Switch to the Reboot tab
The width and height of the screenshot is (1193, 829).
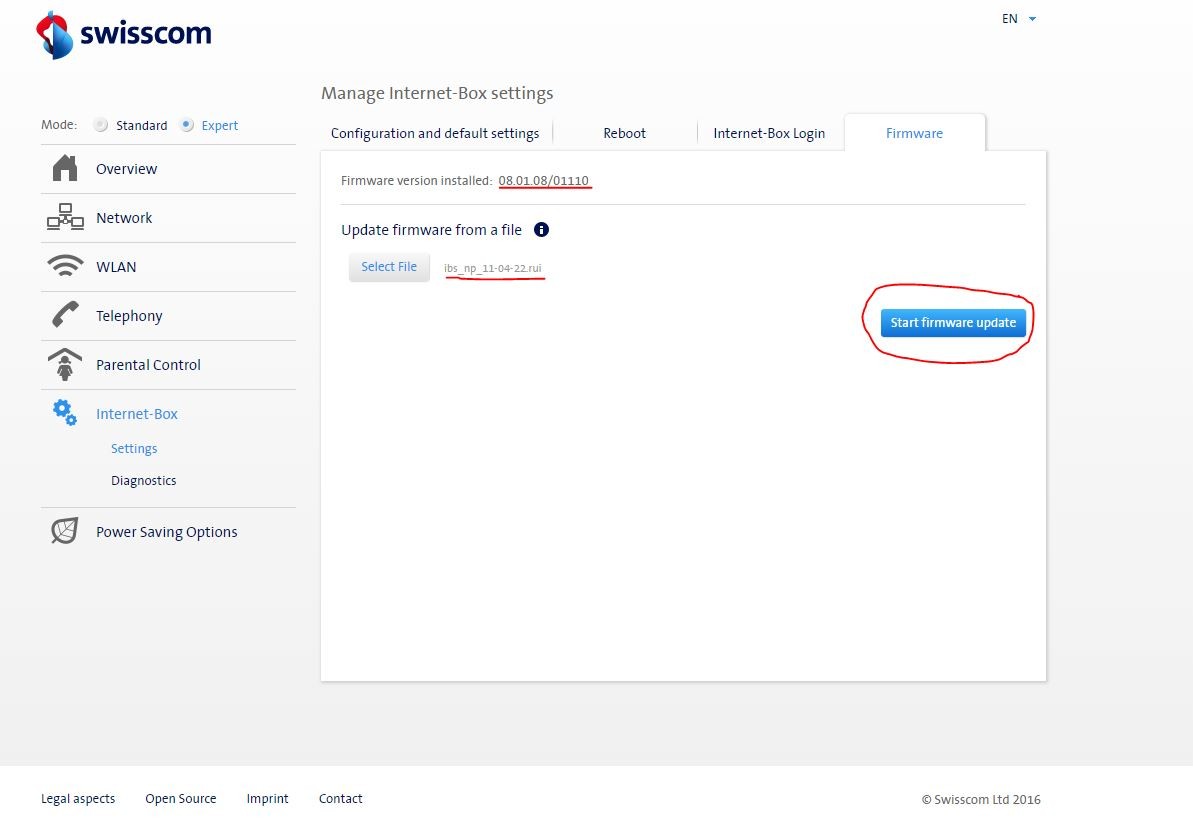[x=624, y=133]
